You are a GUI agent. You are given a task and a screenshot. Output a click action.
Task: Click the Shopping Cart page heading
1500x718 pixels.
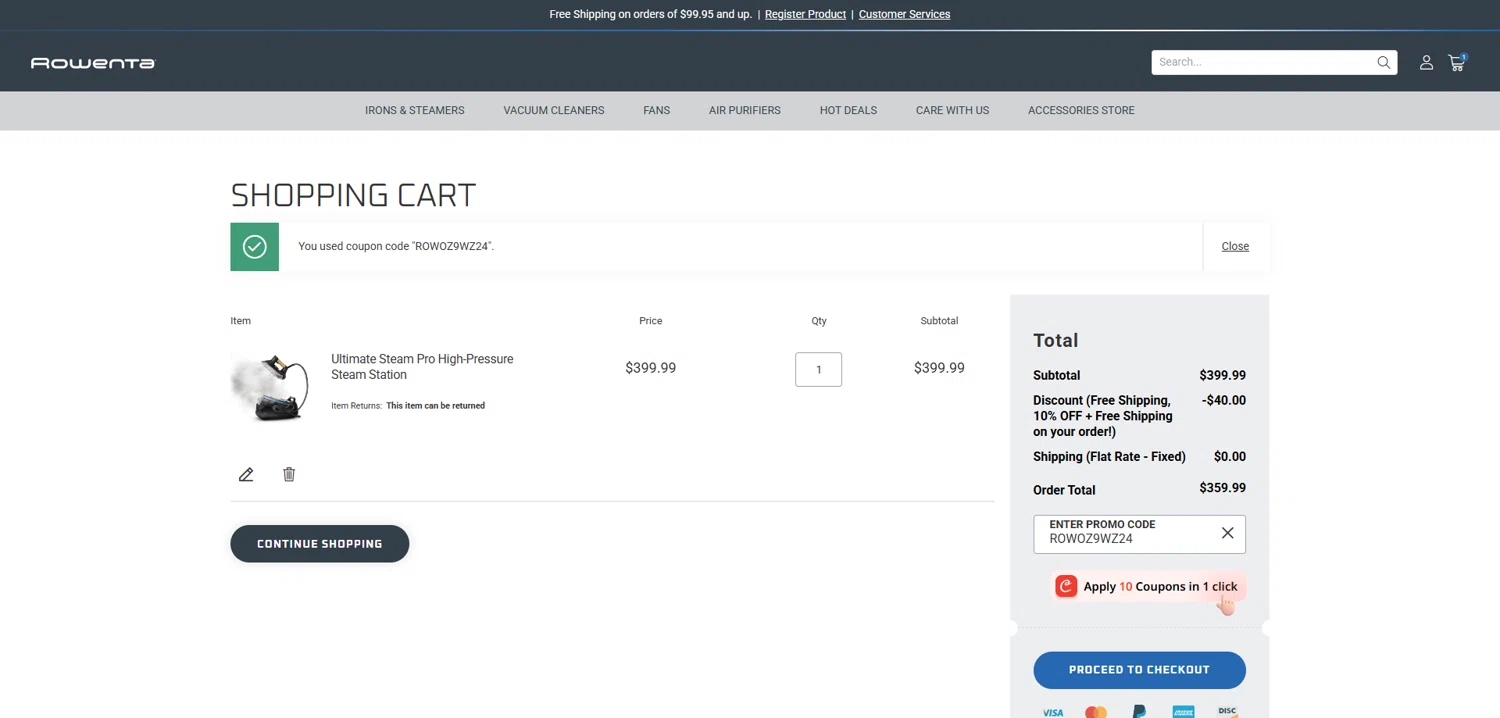[x=353, y=194]
